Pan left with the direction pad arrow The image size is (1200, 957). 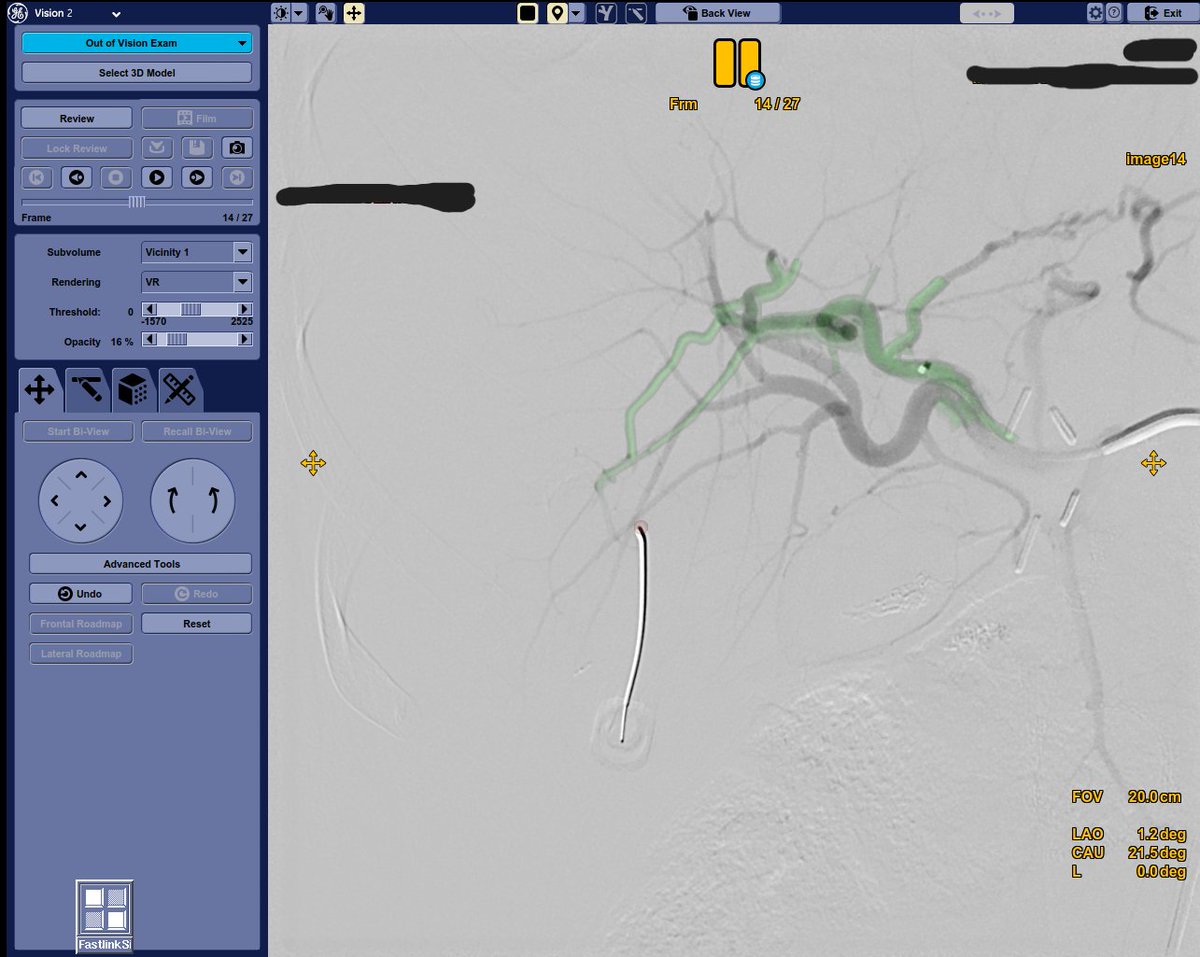(54, 500)
